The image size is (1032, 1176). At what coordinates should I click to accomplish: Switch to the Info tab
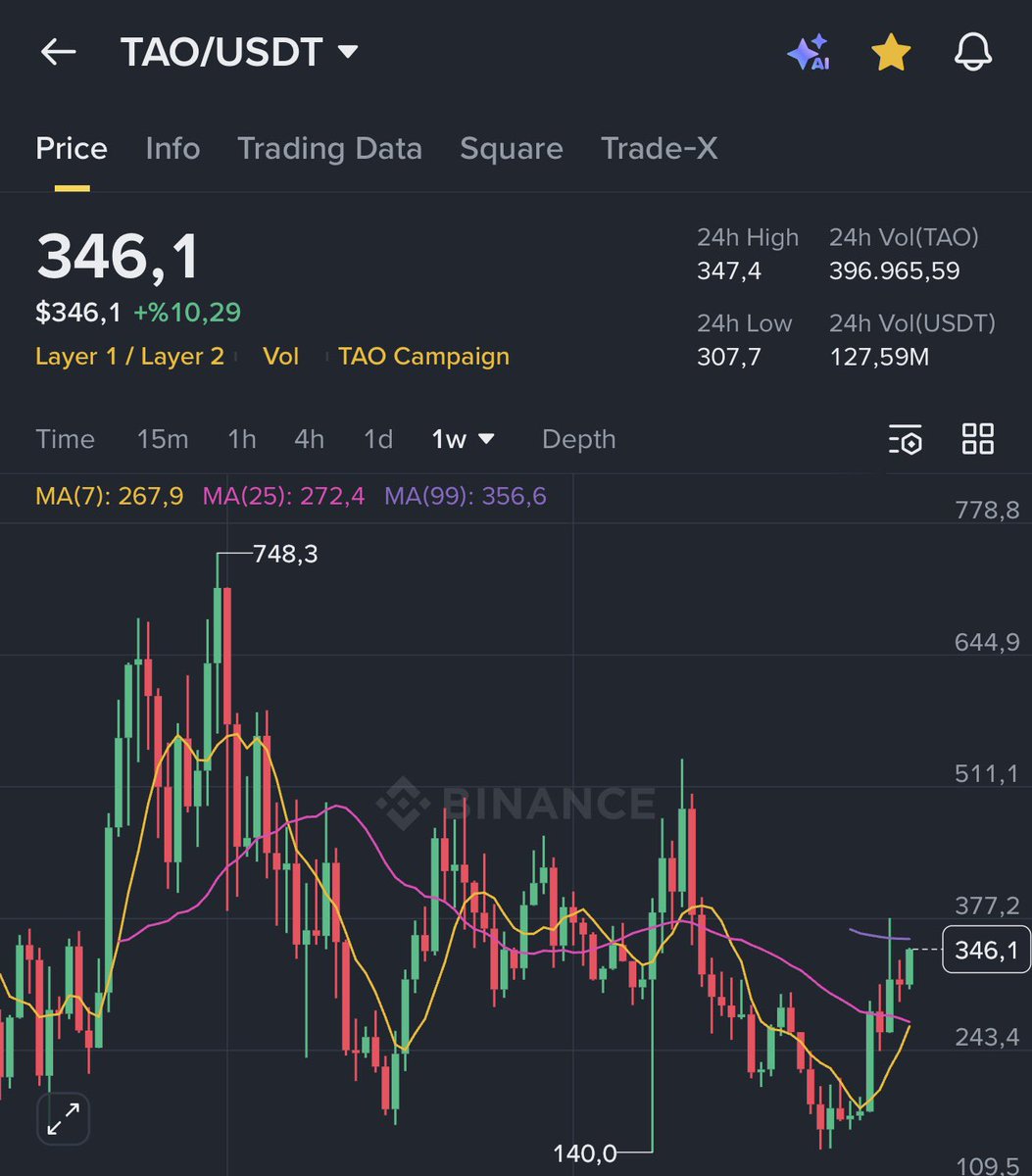point(172,148)
